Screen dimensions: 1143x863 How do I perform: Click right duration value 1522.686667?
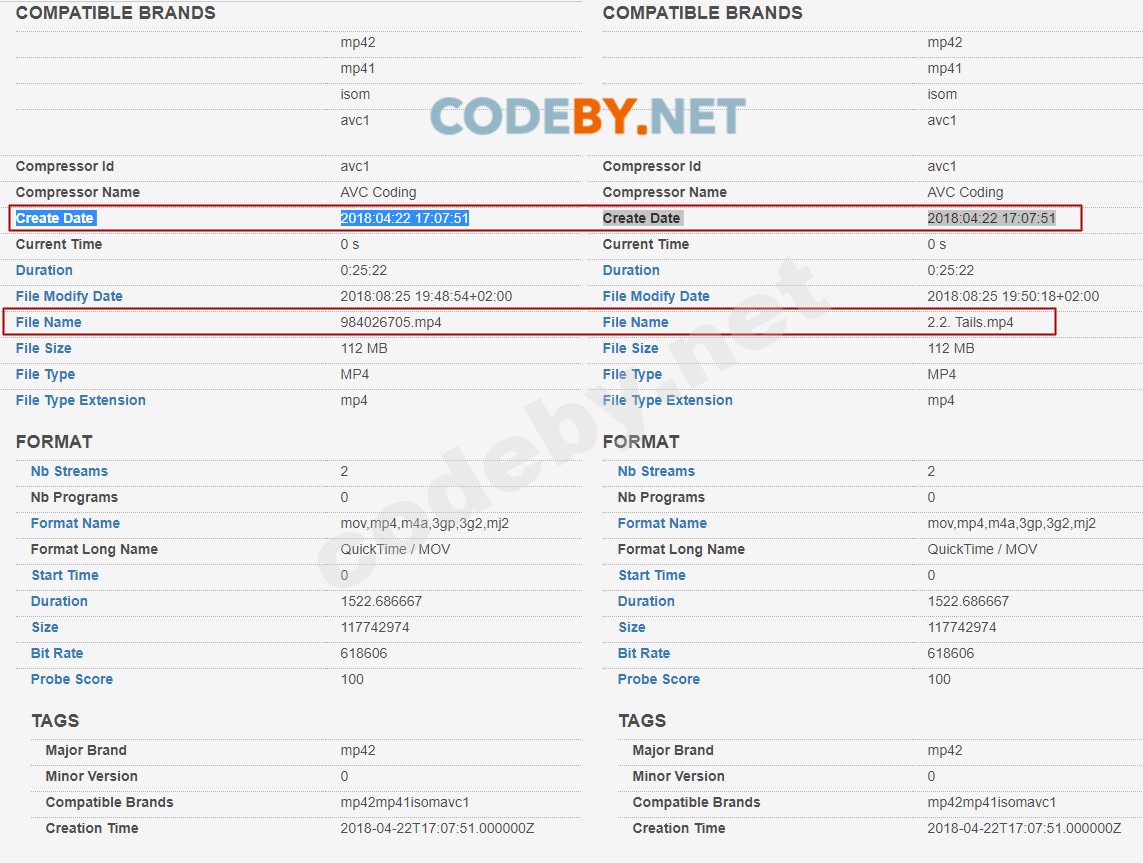[x=968, y=601]
